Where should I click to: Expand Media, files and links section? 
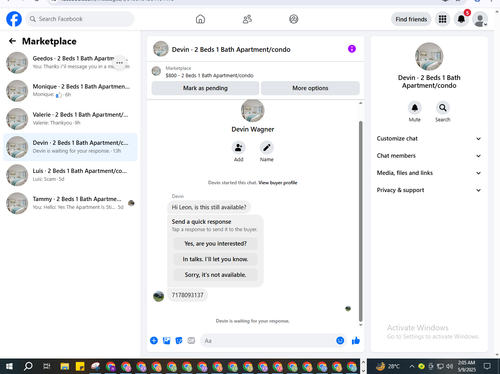(x=429, y=173)
